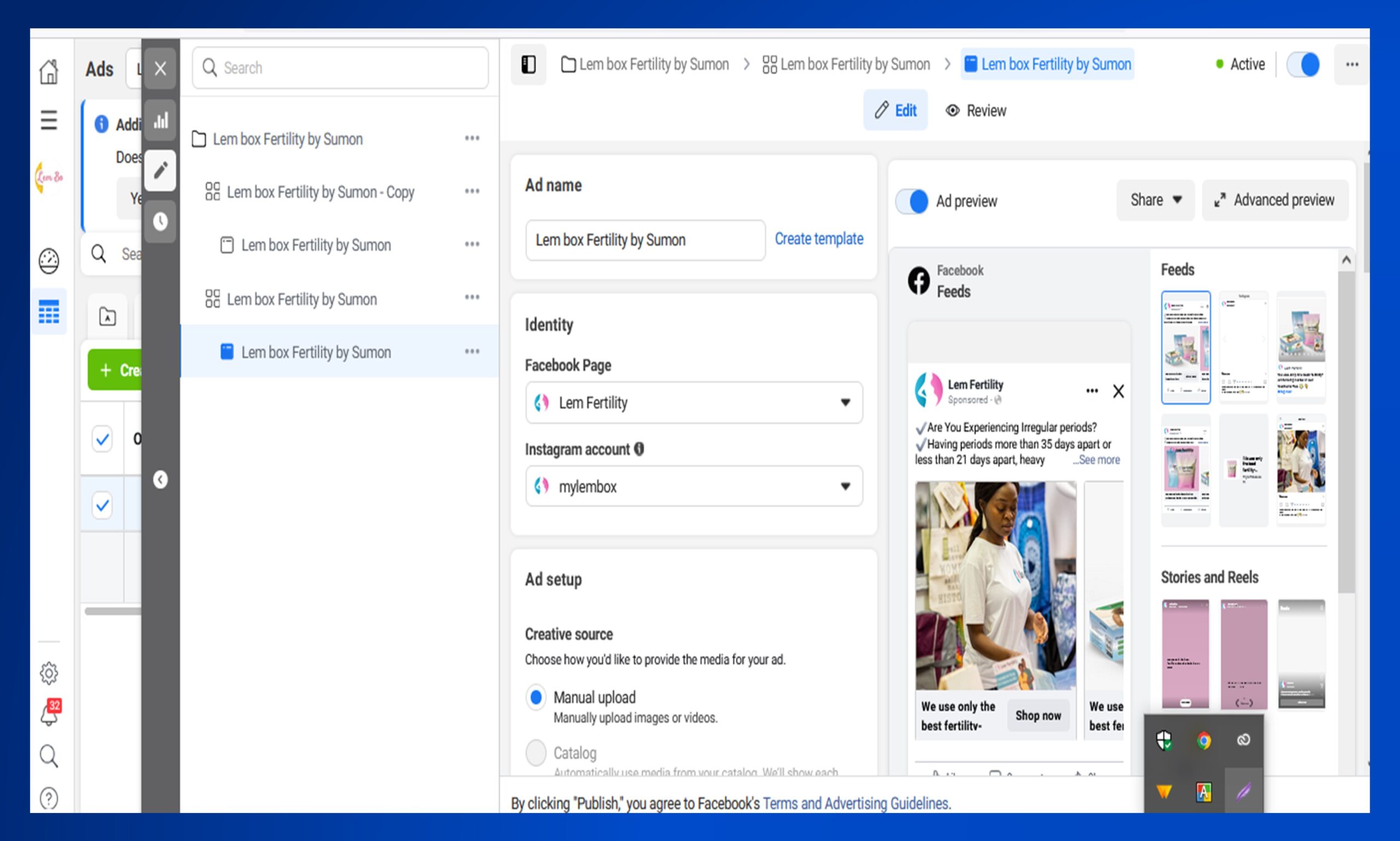This screenshot has height=841, width=1400.
Task: Open Chrome icon in system tray
Action: point(1203,740)
